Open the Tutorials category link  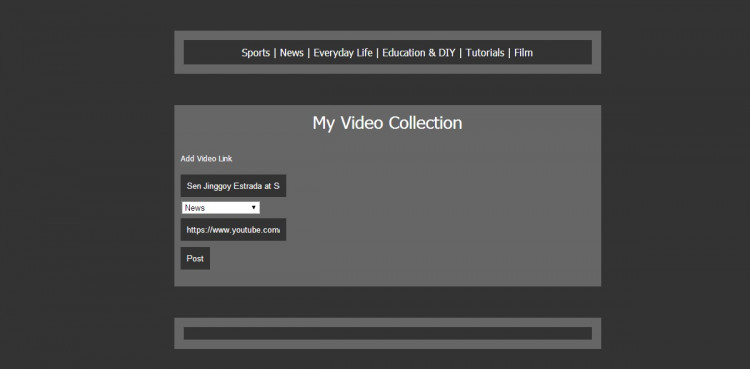click(485, 53)
